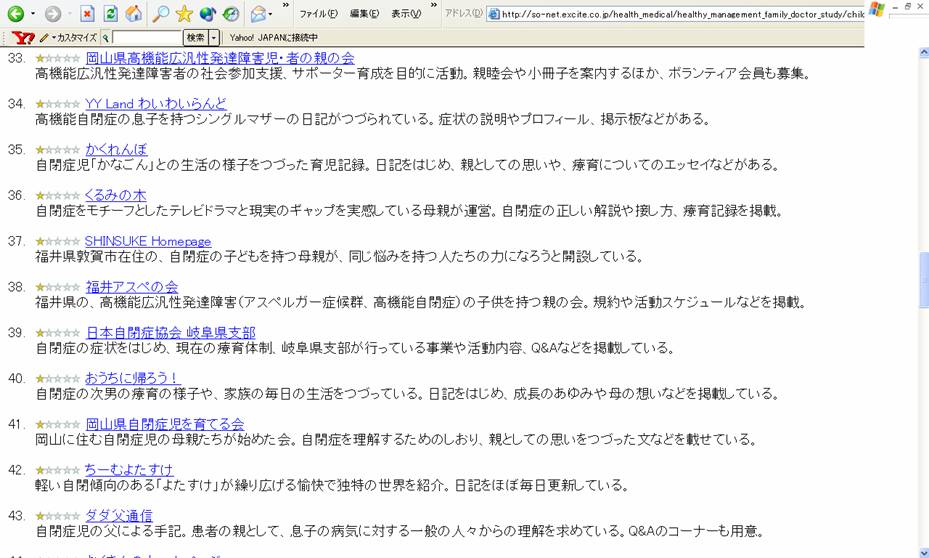This screenshot has height=558, width=929.
Task: Open History with the green clock icon
Action: point(231,13)
